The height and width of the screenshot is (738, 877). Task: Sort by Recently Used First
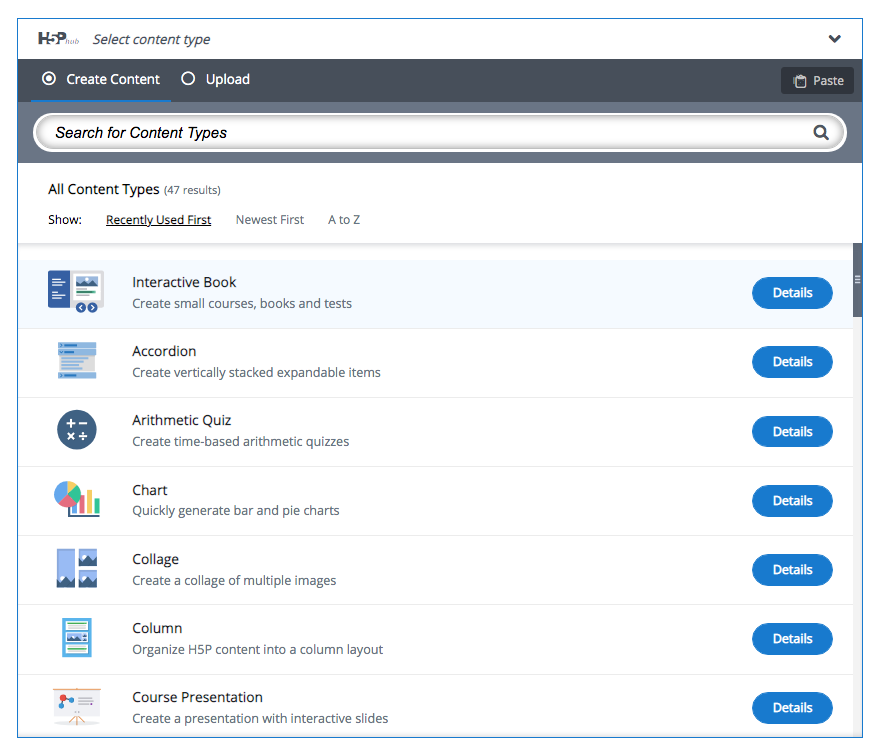pyautogui.click(x=158, y=220)
